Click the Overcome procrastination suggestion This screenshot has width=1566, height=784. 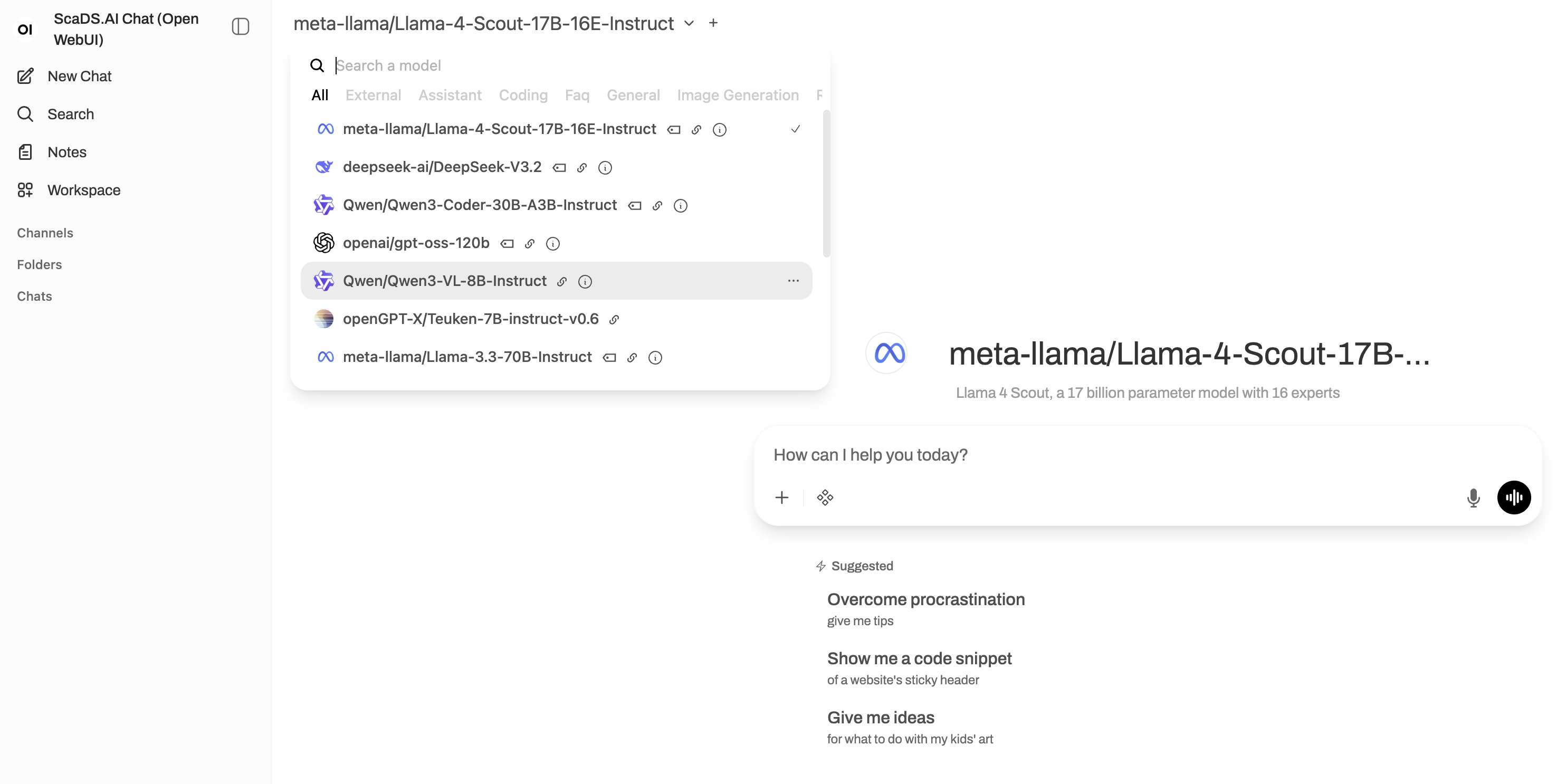[925, 599]
